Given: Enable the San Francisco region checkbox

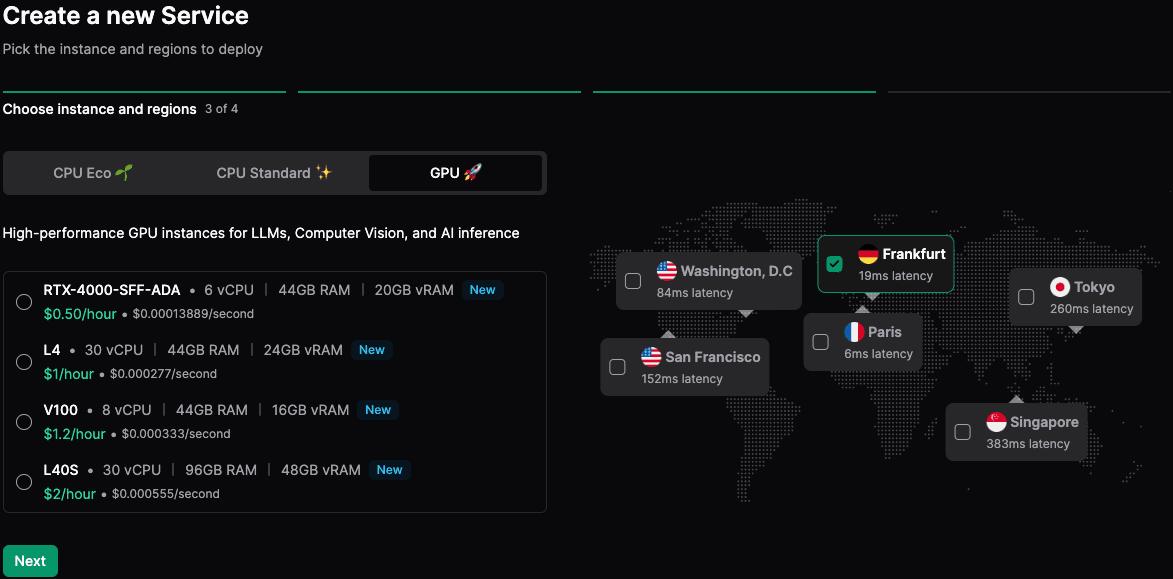Looking at the screenshot, I should pyautogui.click(x=617, y=367).
